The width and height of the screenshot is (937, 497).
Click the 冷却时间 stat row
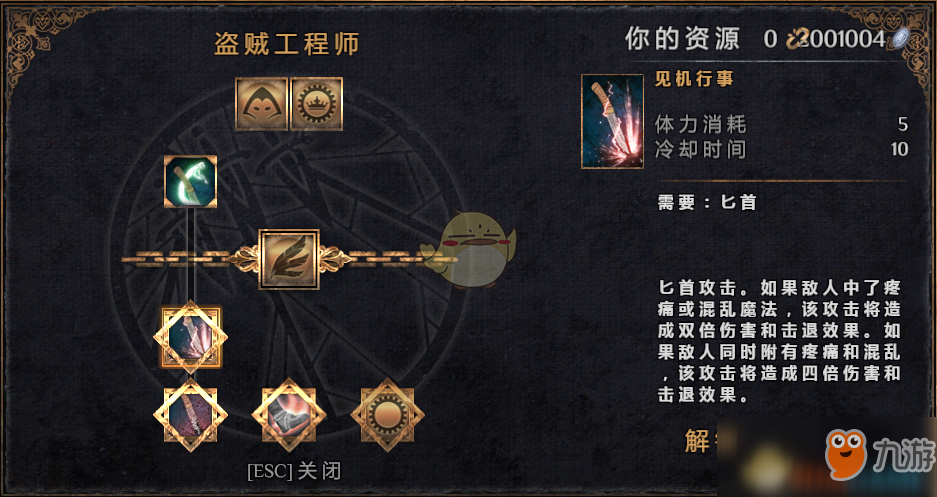[781, 149]
